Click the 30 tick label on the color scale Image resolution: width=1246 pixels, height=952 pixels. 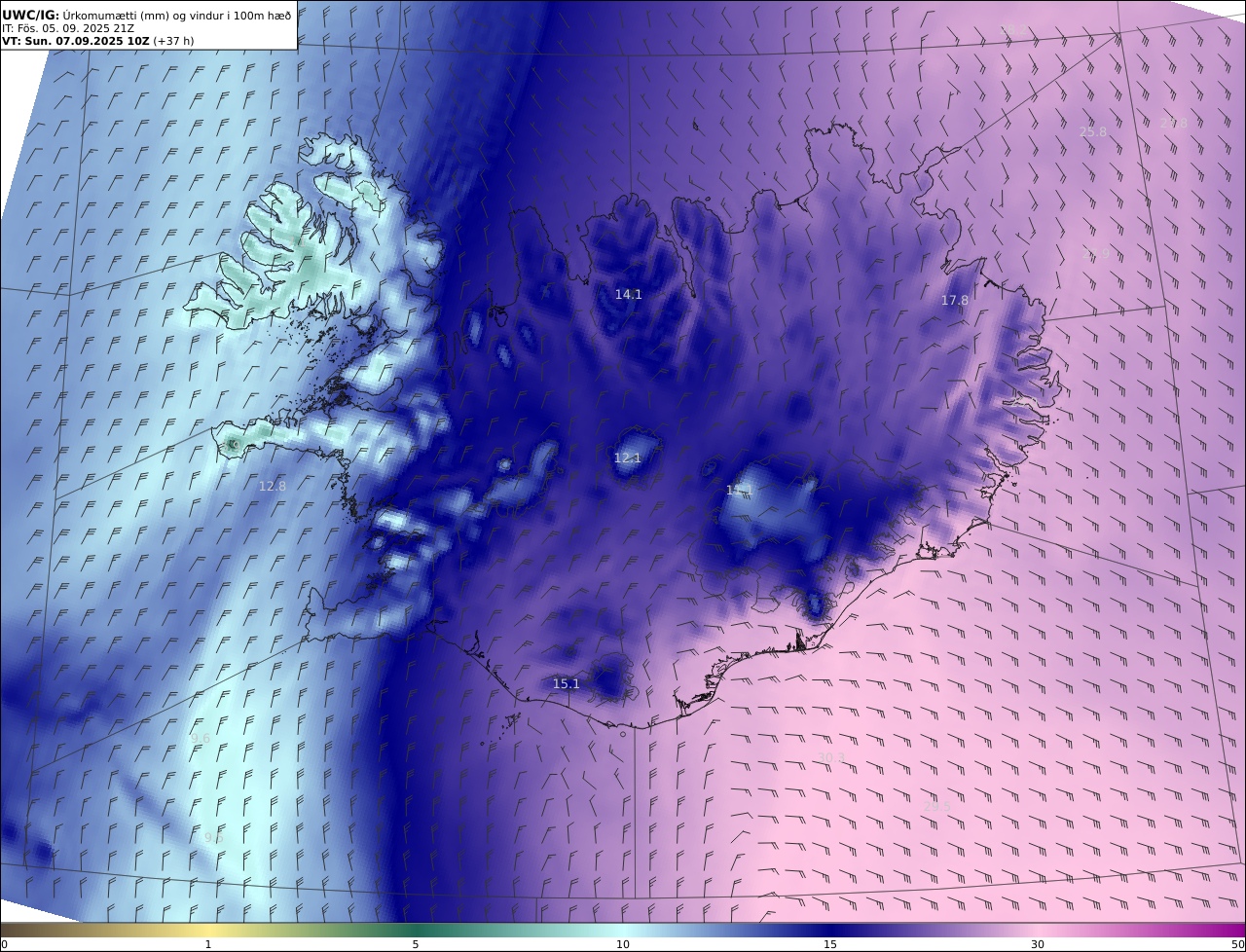point(1038,944)
